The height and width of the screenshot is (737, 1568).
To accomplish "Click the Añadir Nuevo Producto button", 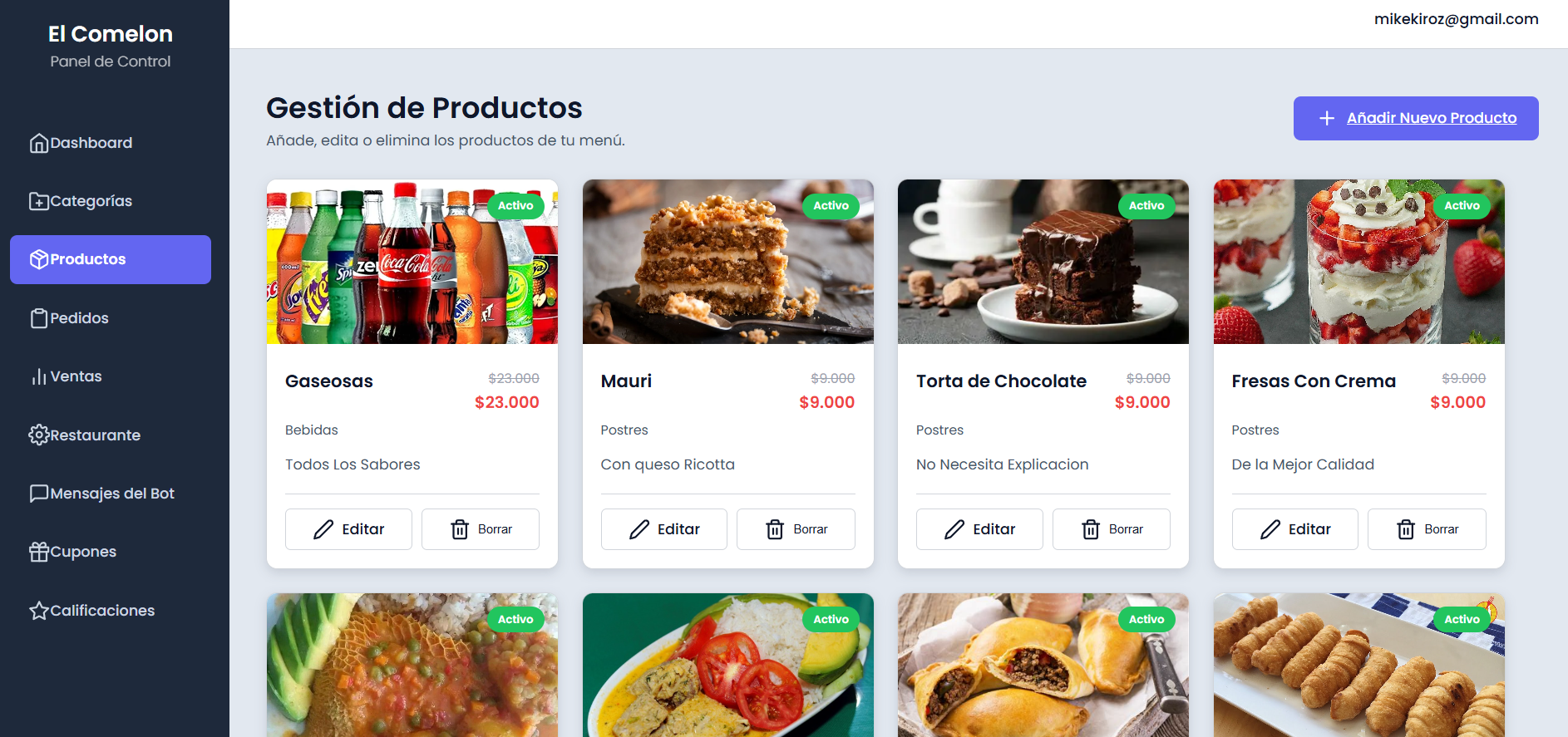I will tap(1416, 118).
